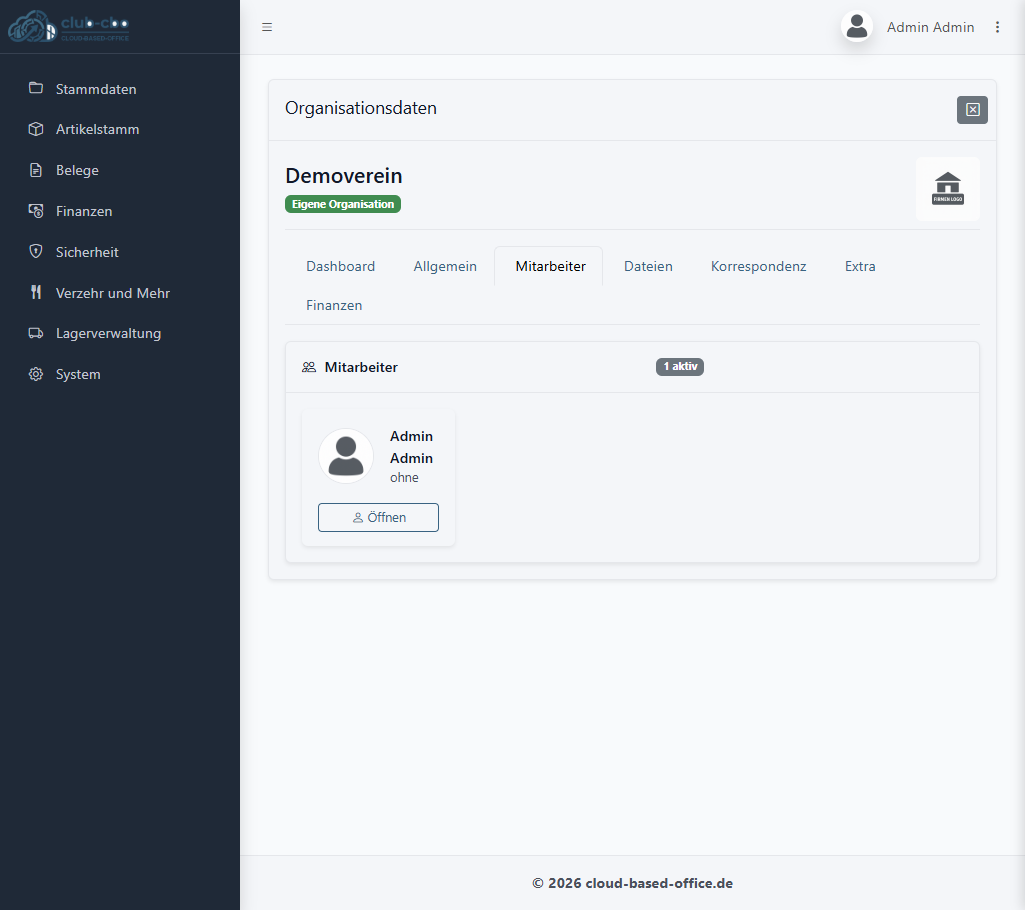Switch to the Korrespondenz tab
Viewport: 1025px width, 910px height.
click(758, 266)
